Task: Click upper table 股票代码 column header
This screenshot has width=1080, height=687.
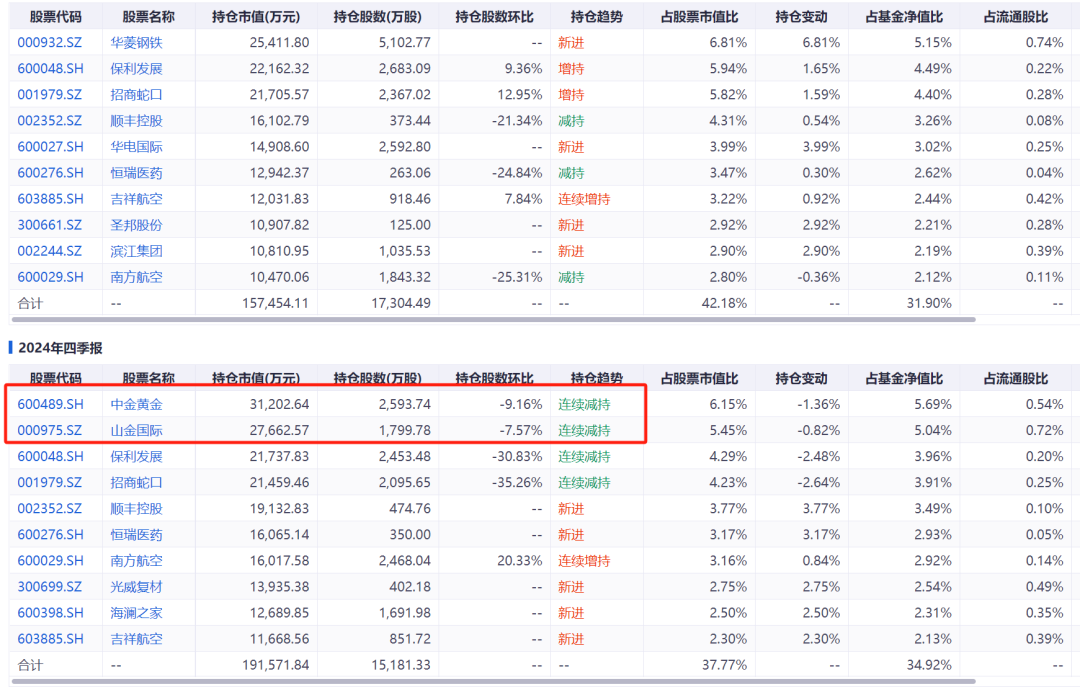Action: 55,17
